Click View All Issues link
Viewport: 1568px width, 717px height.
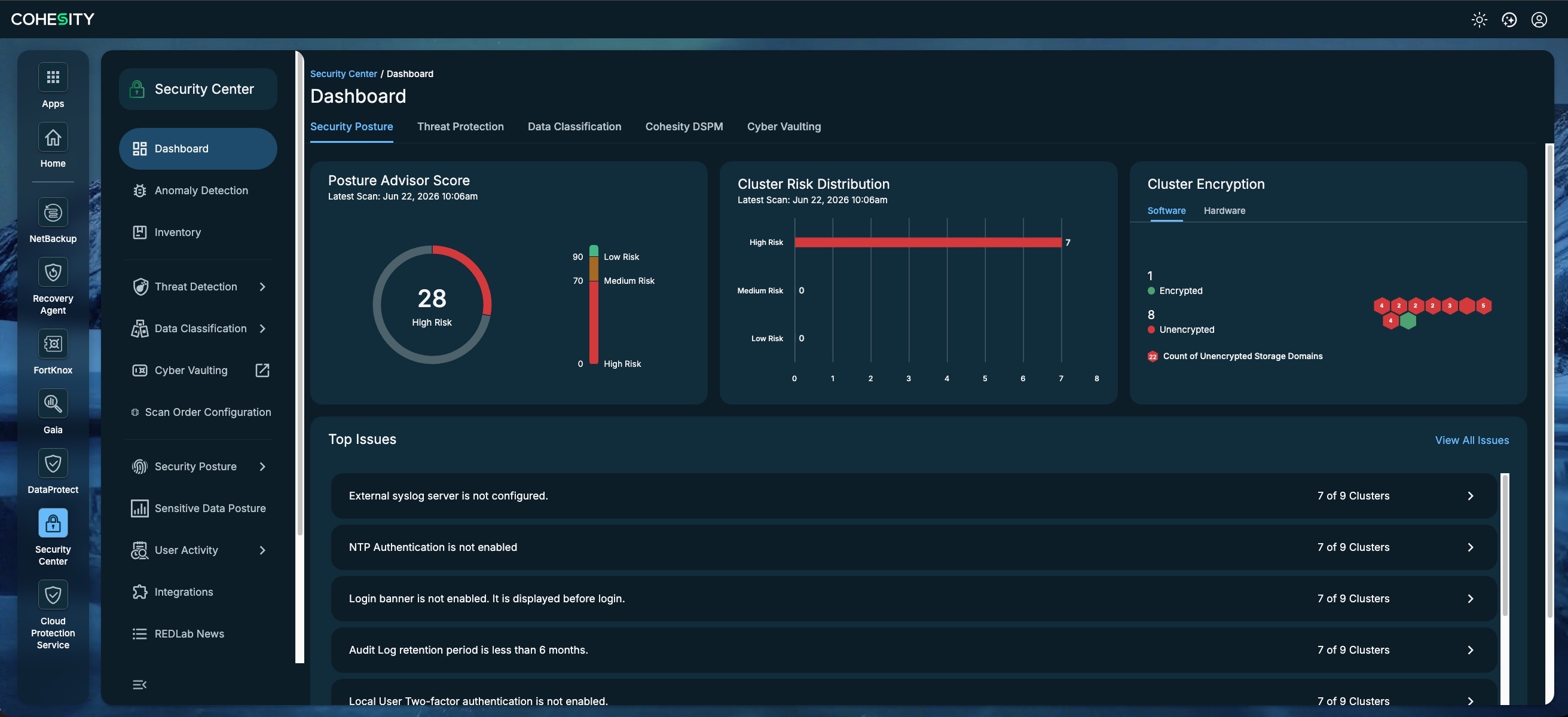(1471, 440)
